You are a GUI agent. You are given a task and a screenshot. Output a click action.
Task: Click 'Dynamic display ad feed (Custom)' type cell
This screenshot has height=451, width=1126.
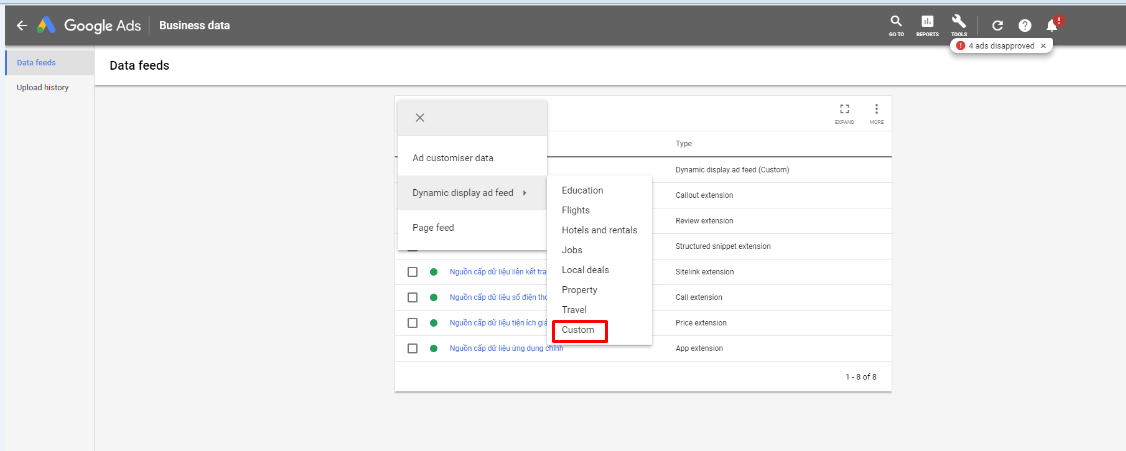[732, 170]
